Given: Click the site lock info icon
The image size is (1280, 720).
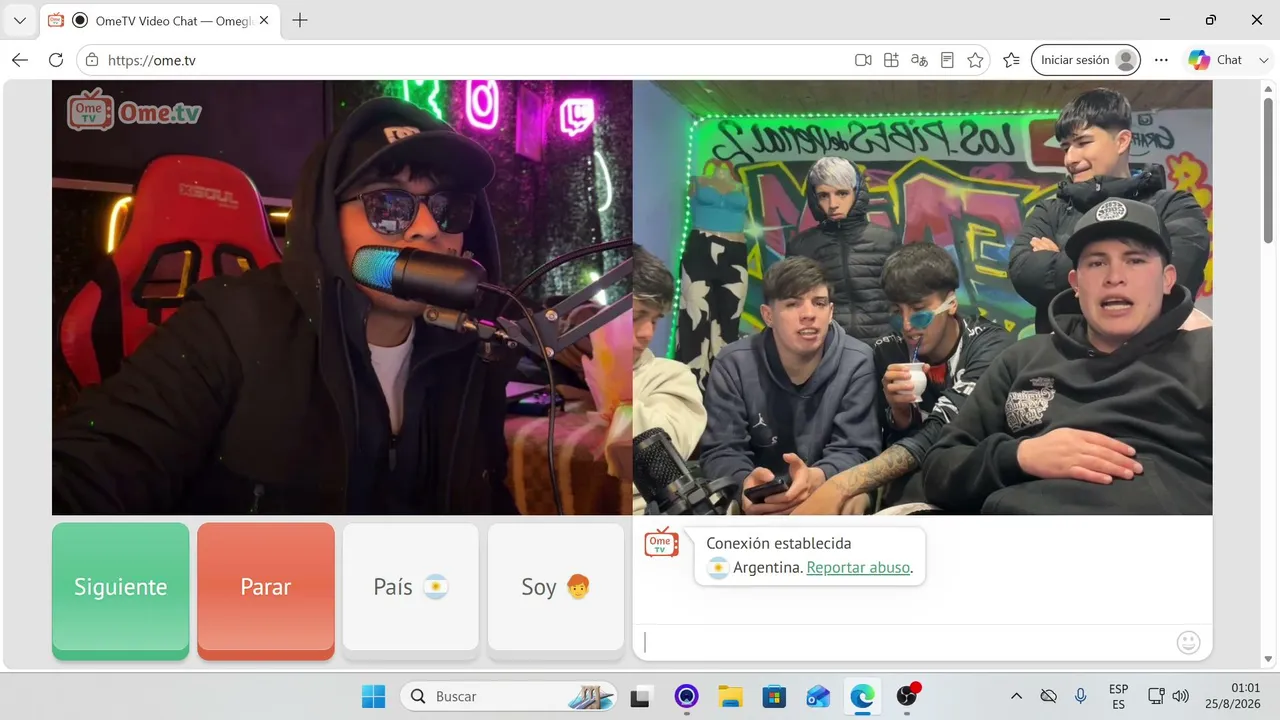Looking at the screenshot, I should [92, 60].
